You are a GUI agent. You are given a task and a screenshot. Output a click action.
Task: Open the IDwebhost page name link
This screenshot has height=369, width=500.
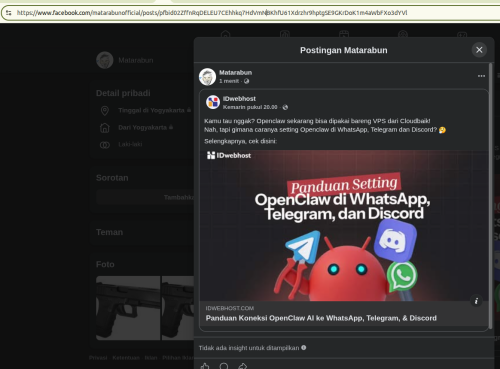239,99
